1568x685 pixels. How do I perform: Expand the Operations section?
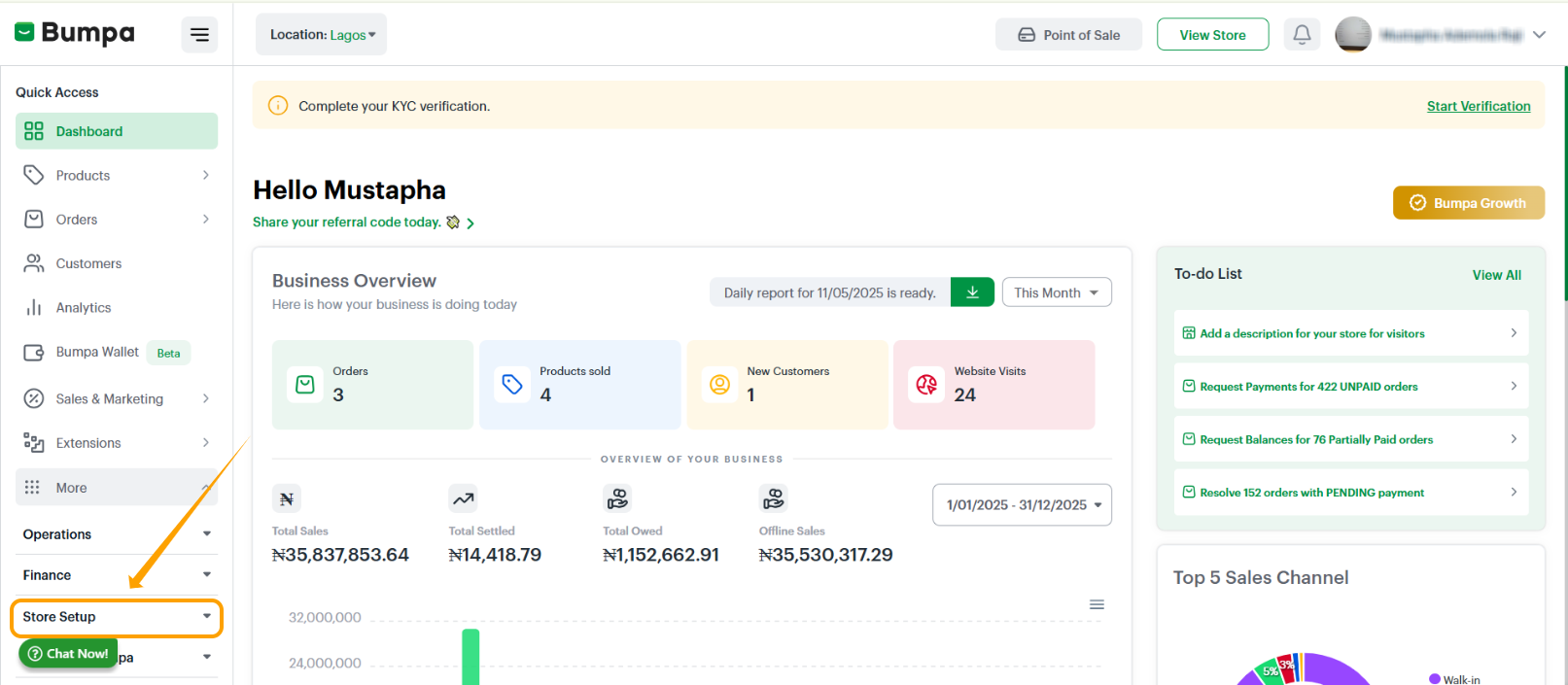click(117, 534)
